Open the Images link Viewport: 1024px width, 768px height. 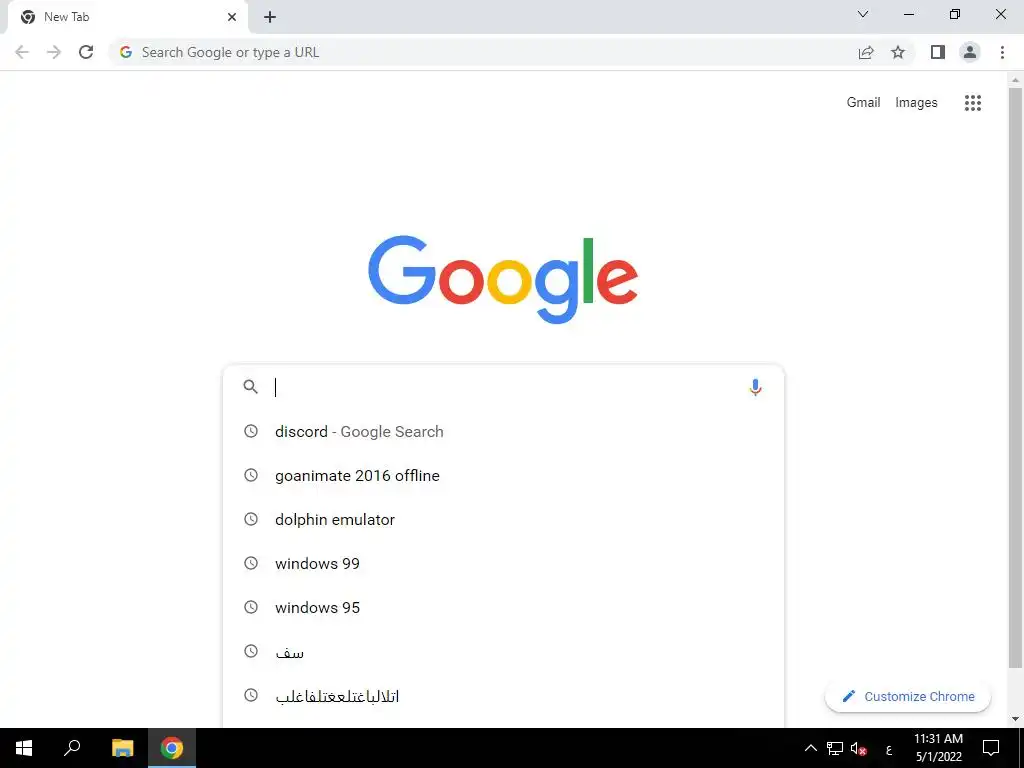tap(916, 103)
